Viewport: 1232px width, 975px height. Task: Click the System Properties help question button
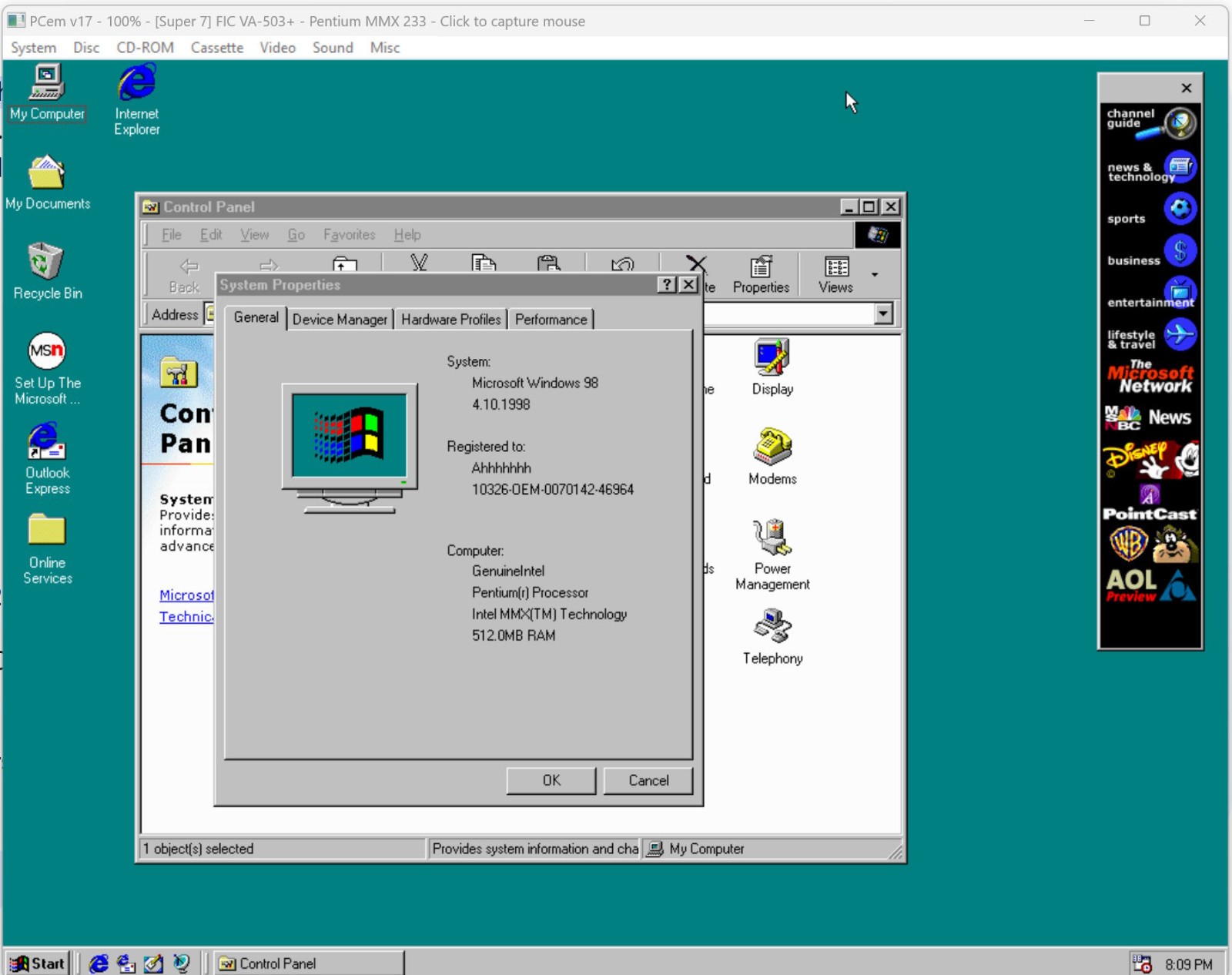point(667,285)
